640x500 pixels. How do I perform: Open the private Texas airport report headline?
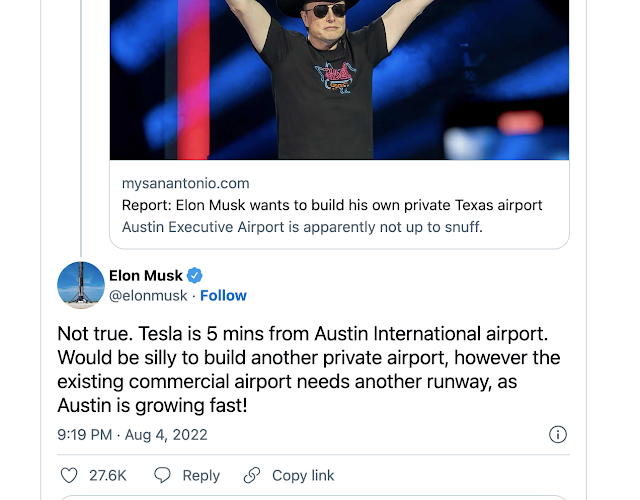click(x=332, y=205)
